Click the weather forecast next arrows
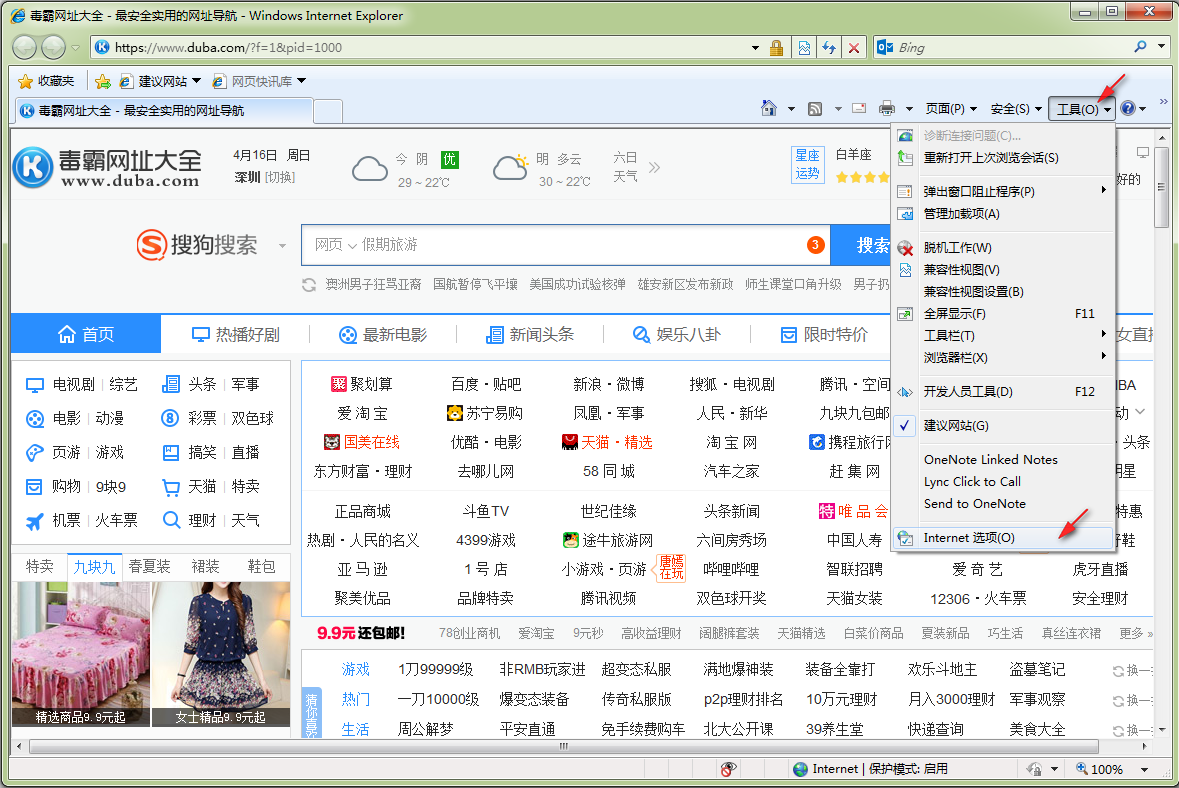The height and width of the screenshot is (788, 1179). click(x=654, y=167)
